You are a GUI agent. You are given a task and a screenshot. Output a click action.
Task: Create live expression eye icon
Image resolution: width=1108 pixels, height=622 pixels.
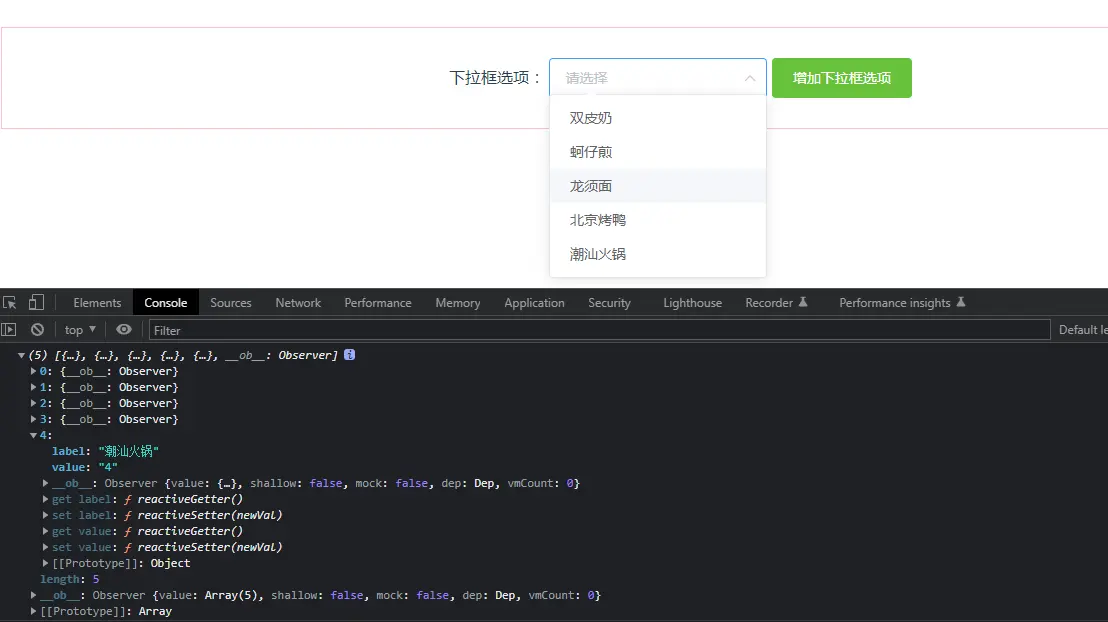[x=124, y=329]
